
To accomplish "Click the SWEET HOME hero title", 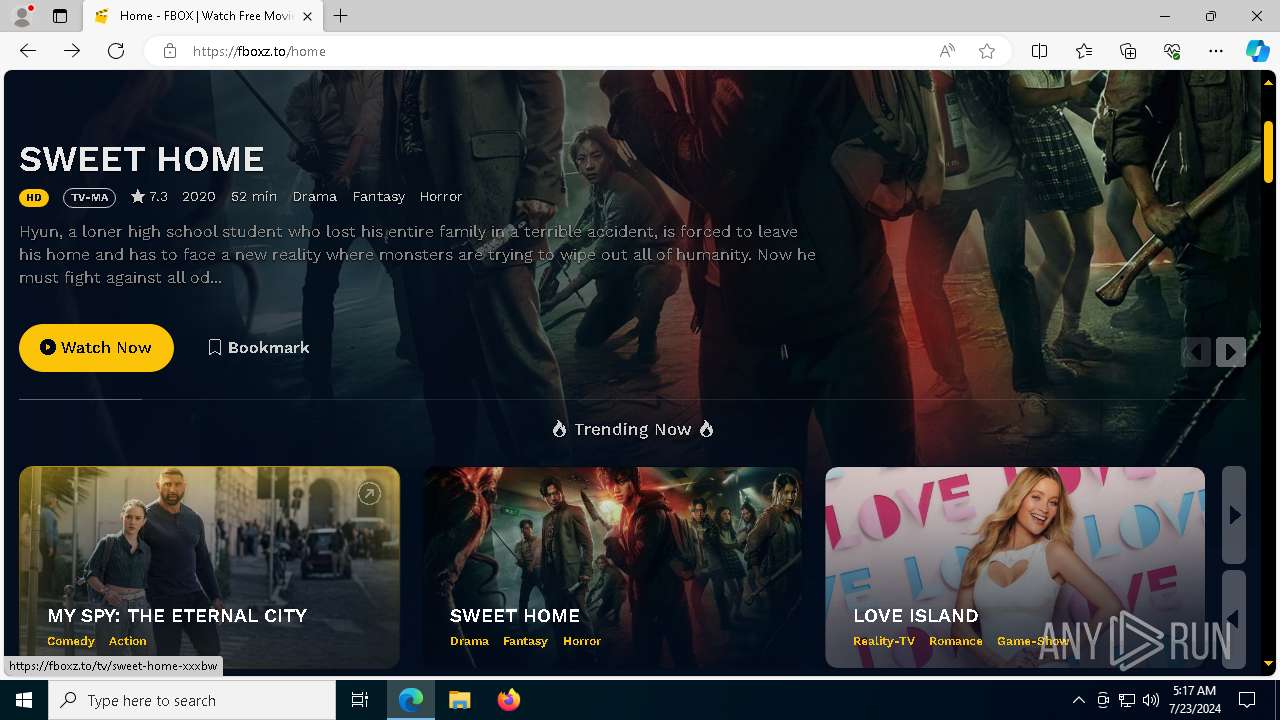I will (141, 159).
